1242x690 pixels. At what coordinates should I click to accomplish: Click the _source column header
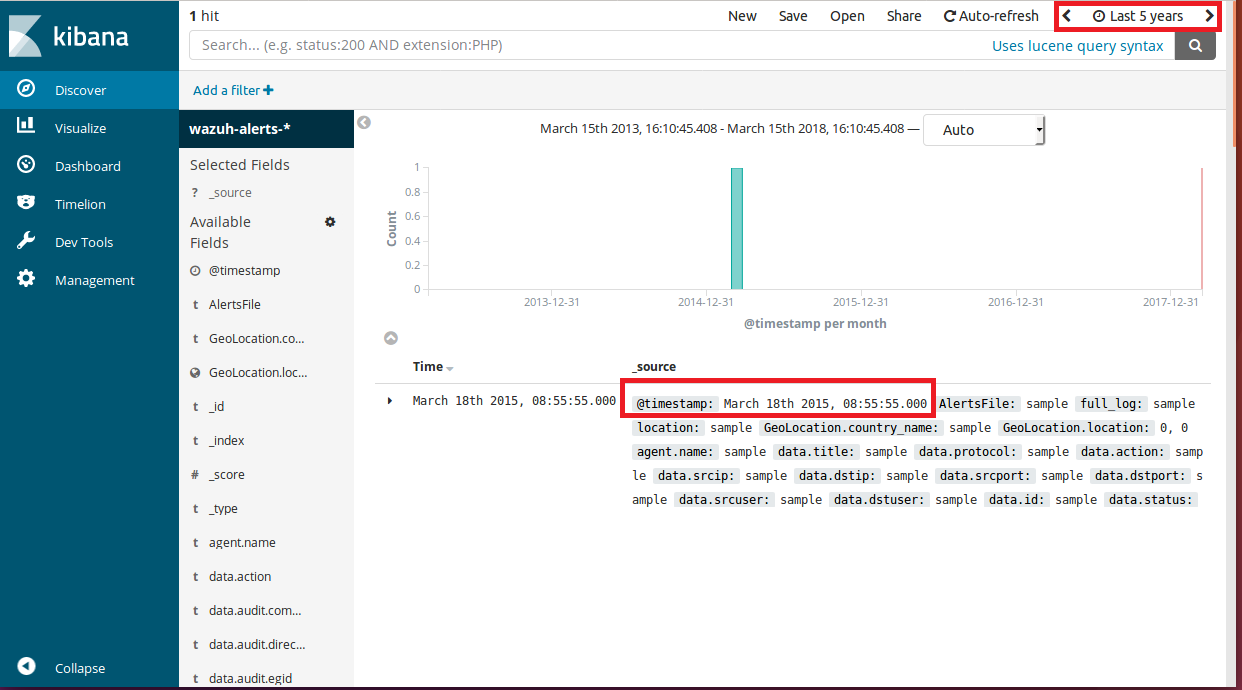654,367
